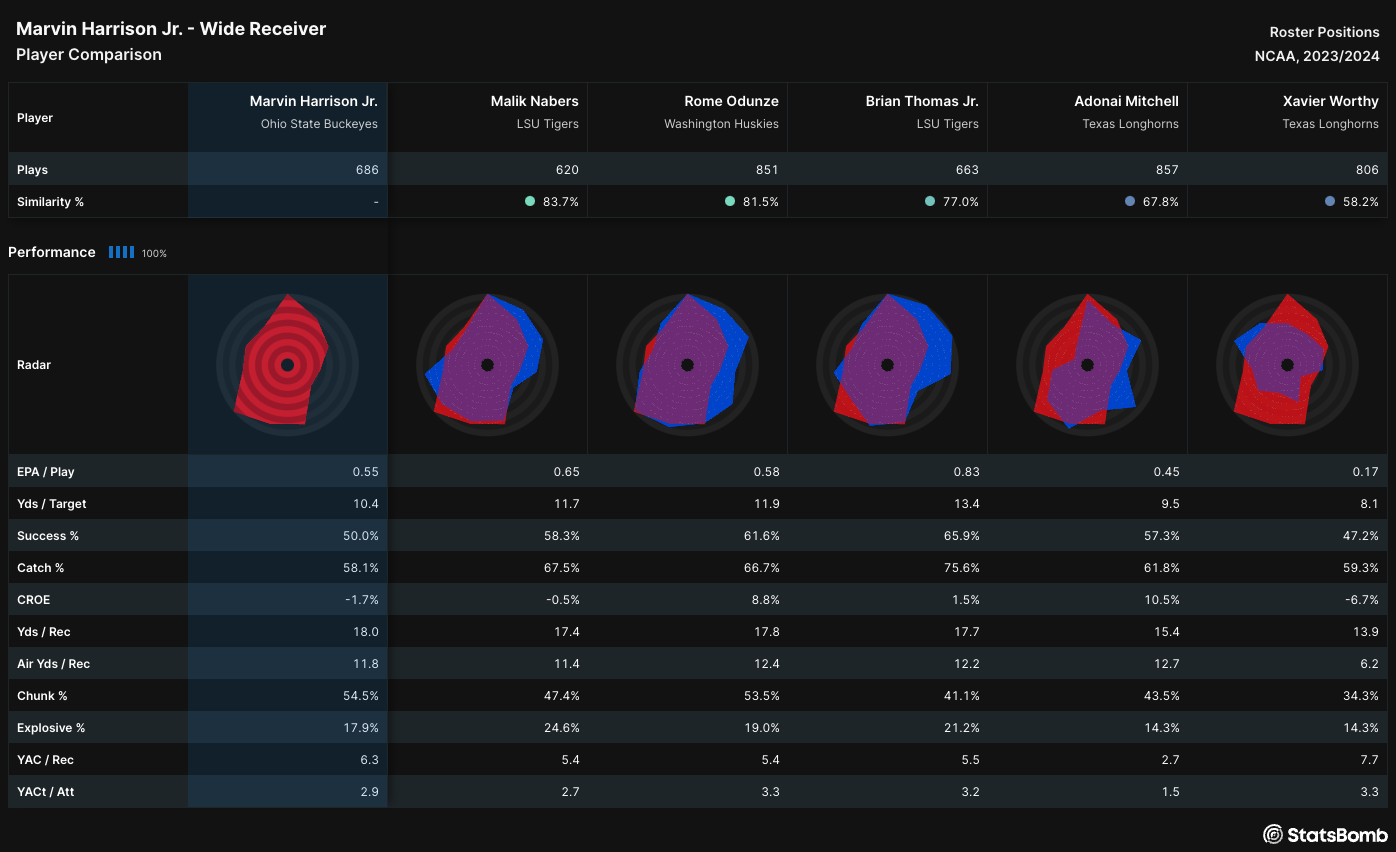The height and width of the screenshot is (852, 1396).
Task: Click Adonai Mitchell 1.5 YACt / Att value
Action: pos(1171,792)
